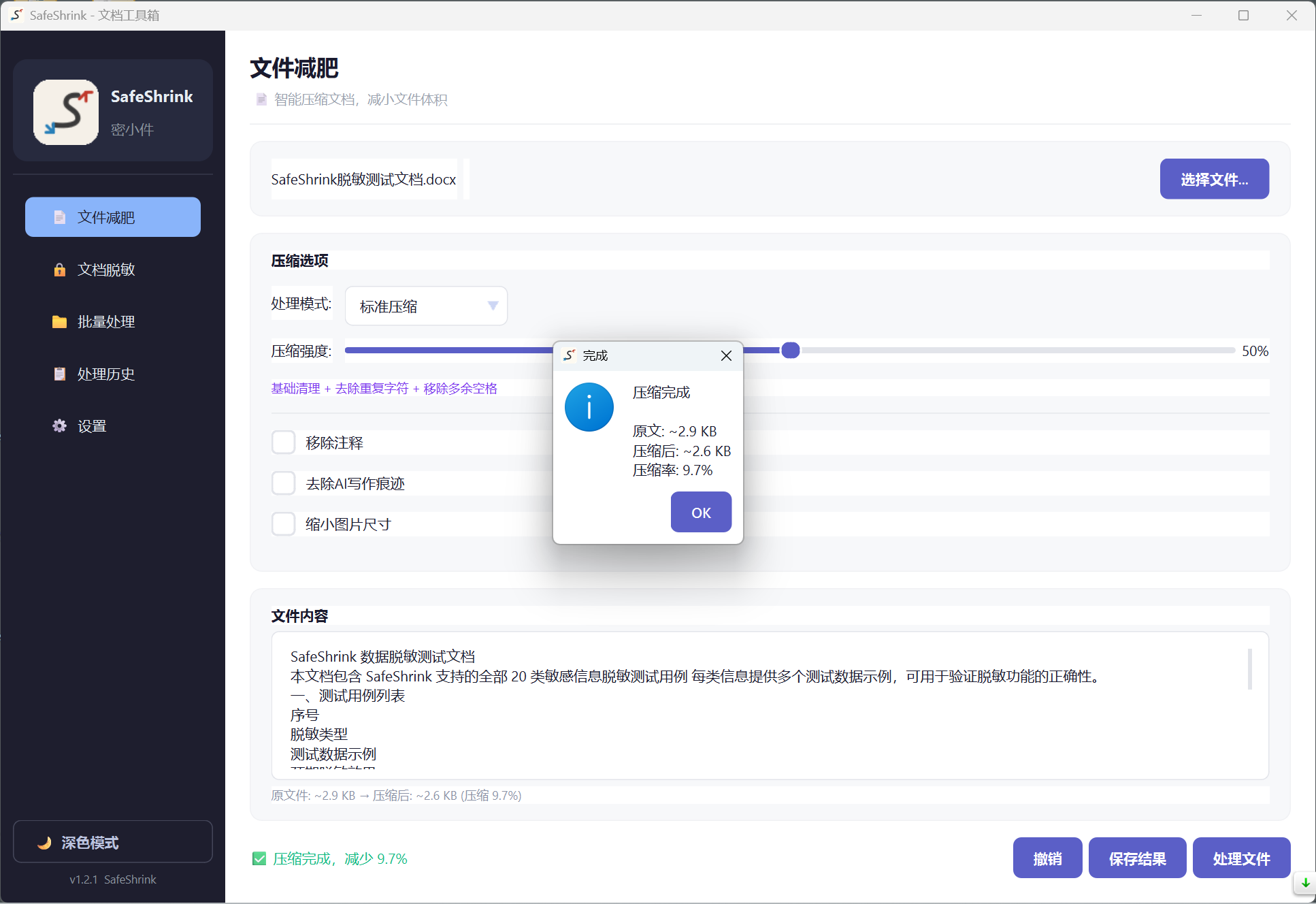The image size is (1316, 904).
Task: Click the SafeShrink icon in the 完成 dialog title
Action: point(570,355)
